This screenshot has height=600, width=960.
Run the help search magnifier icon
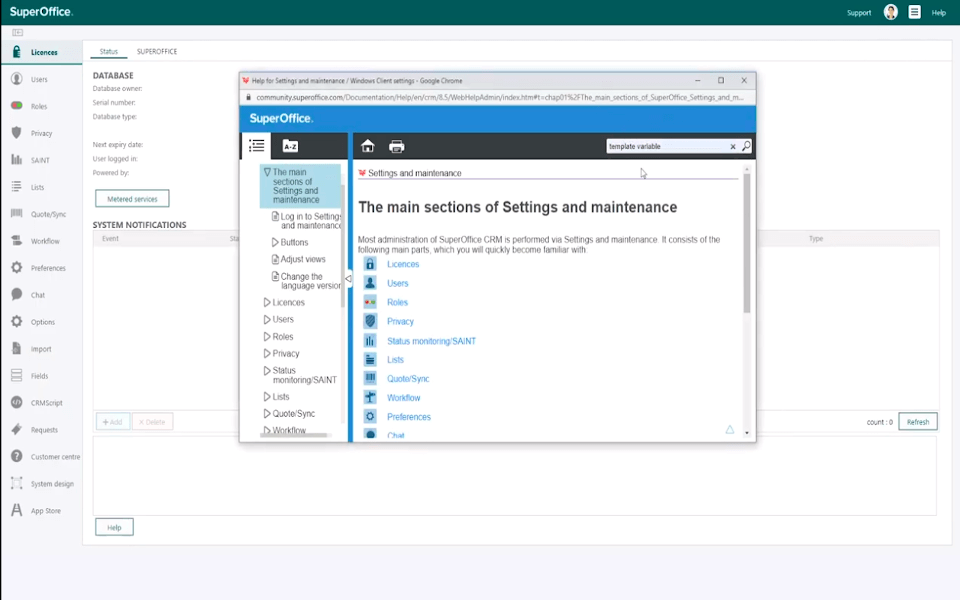pyautogui.click(x=746, y=146)
